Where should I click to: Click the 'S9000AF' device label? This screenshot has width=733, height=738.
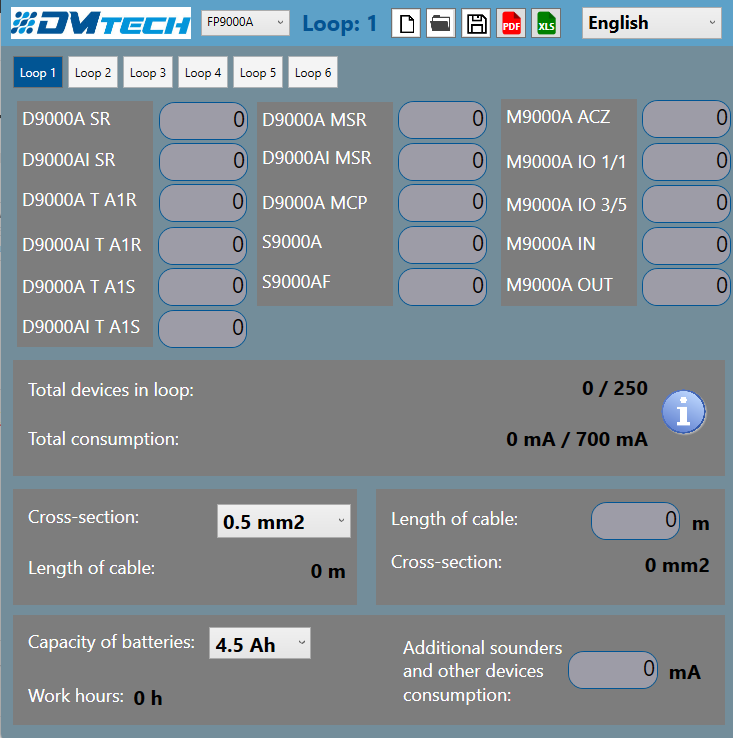pos(296,282)
